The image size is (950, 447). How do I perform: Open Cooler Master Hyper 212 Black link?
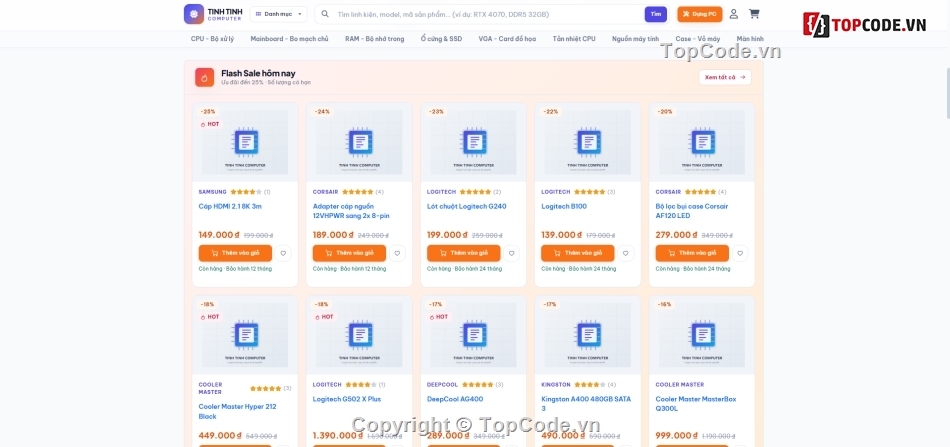point(238,411)
